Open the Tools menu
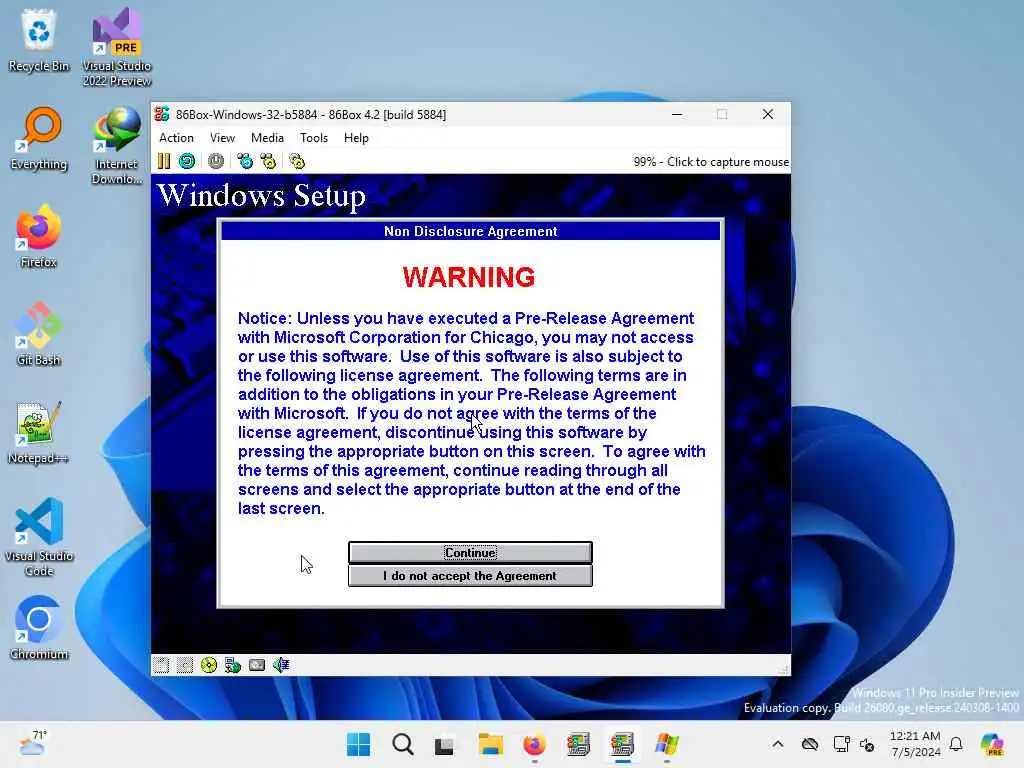 [x=313, y=138]
